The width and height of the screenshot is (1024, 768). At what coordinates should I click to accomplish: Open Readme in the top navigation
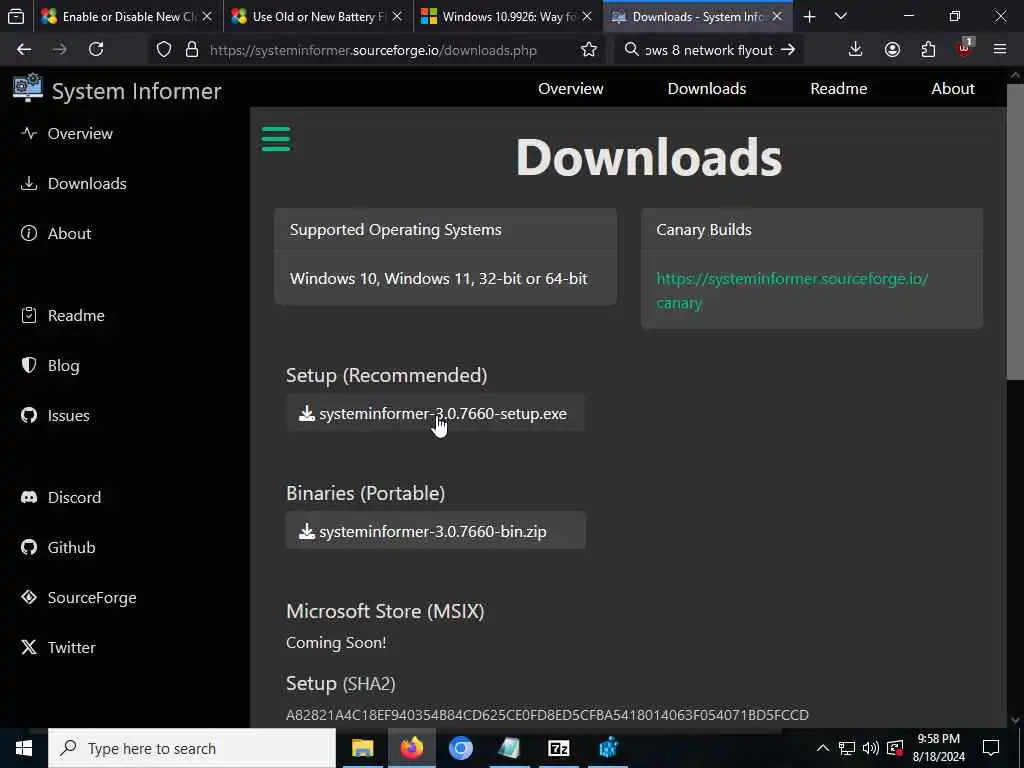[x=839, y=88]
